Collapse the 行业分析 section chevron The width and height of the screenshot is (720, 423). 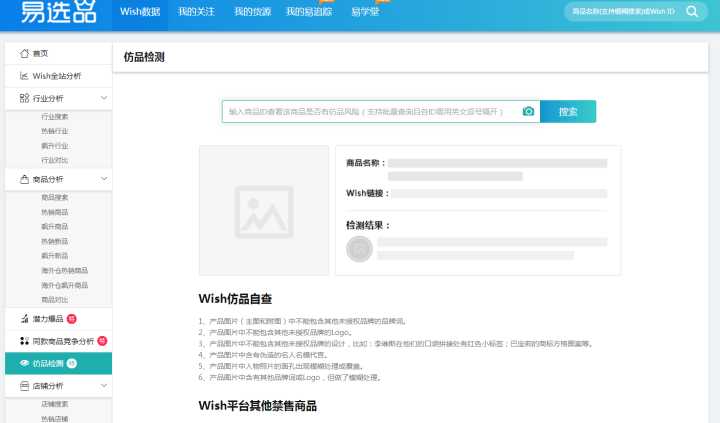(103, 98)
